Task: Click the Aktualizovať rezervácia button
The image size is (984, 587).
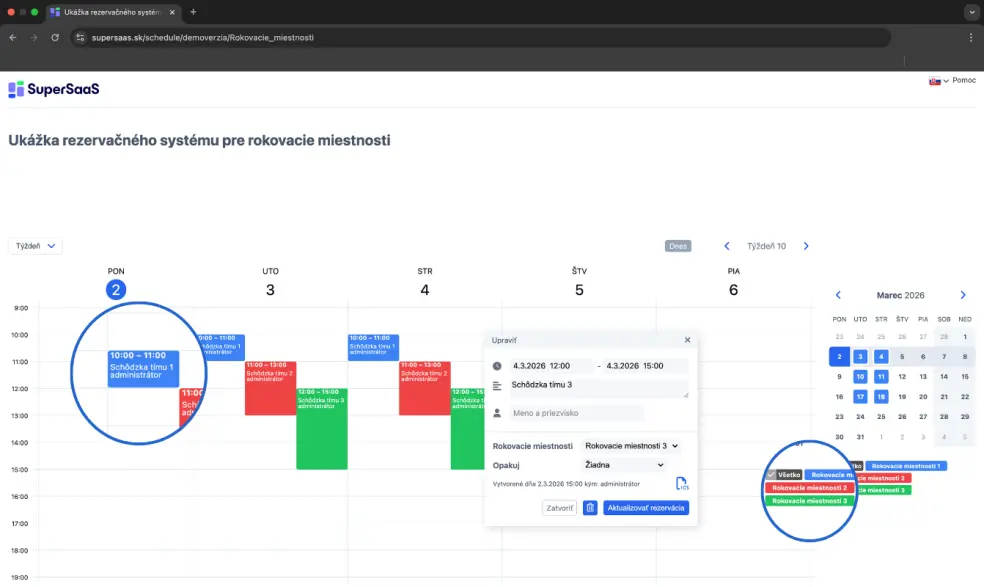Action: 646,508
